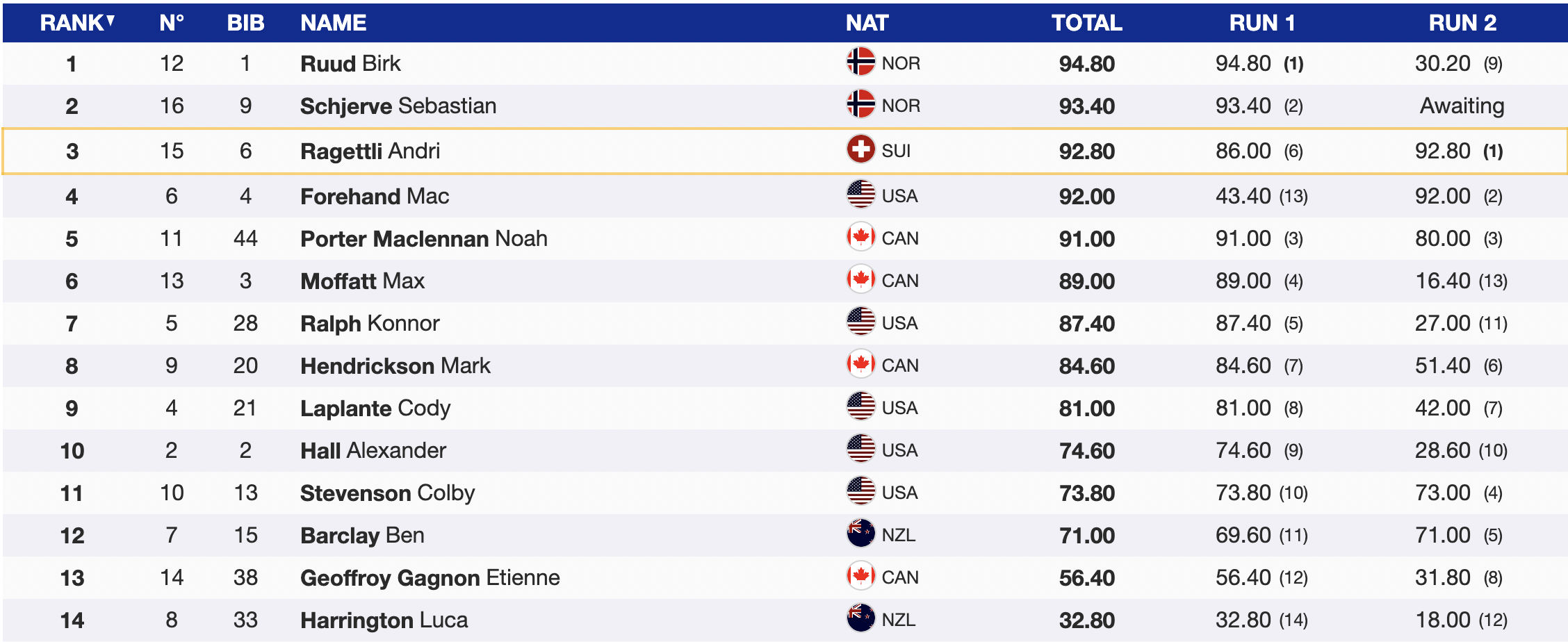
Task: Select Stevenson Colby's name
Action: (387, 493)
